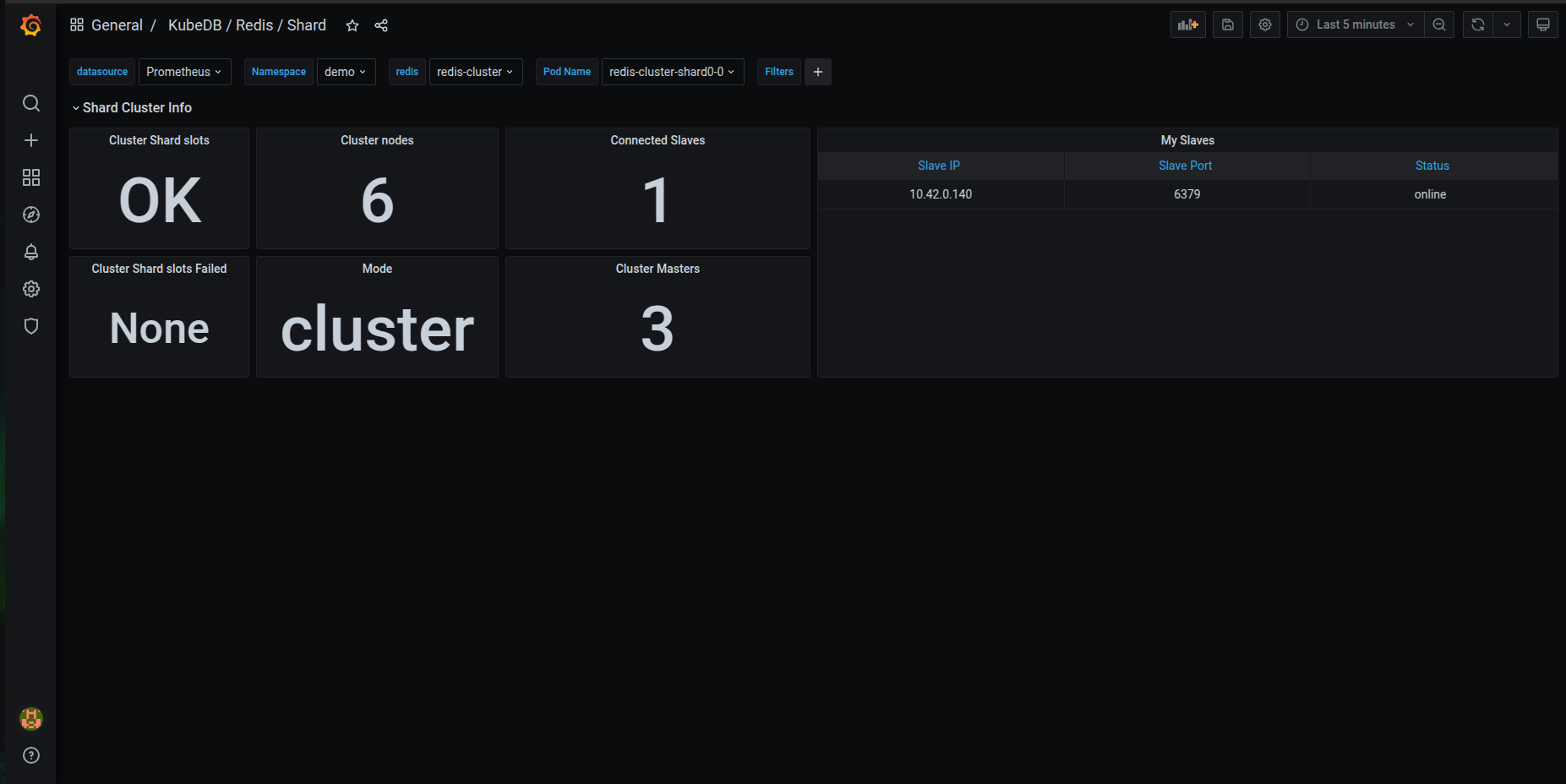Click the Pod Name variable label

[567, 72]
